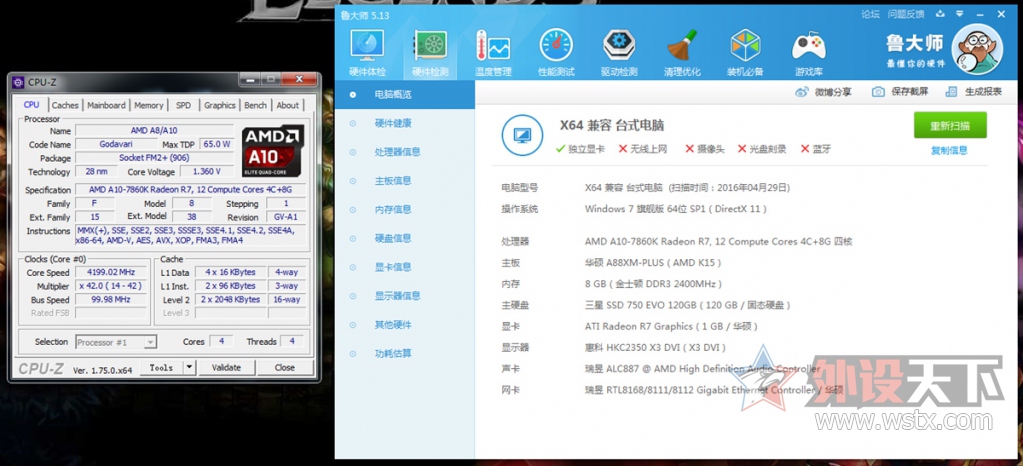Open 性能测试 gauge icon
This screenshot has width=1023, height=466.
[x=556, y=46]
